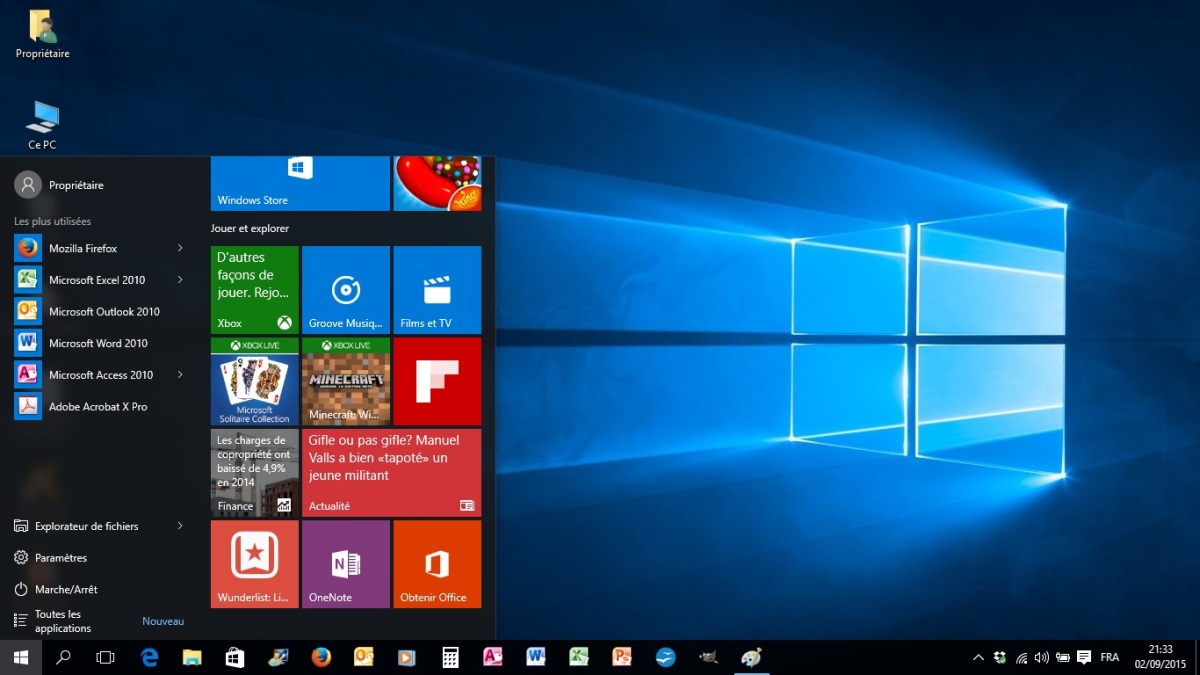The width and height of the screenshot is (1200, 675).
Task: Click the Nouveau label beside Toutes les applications
Action: click(163, 621)
